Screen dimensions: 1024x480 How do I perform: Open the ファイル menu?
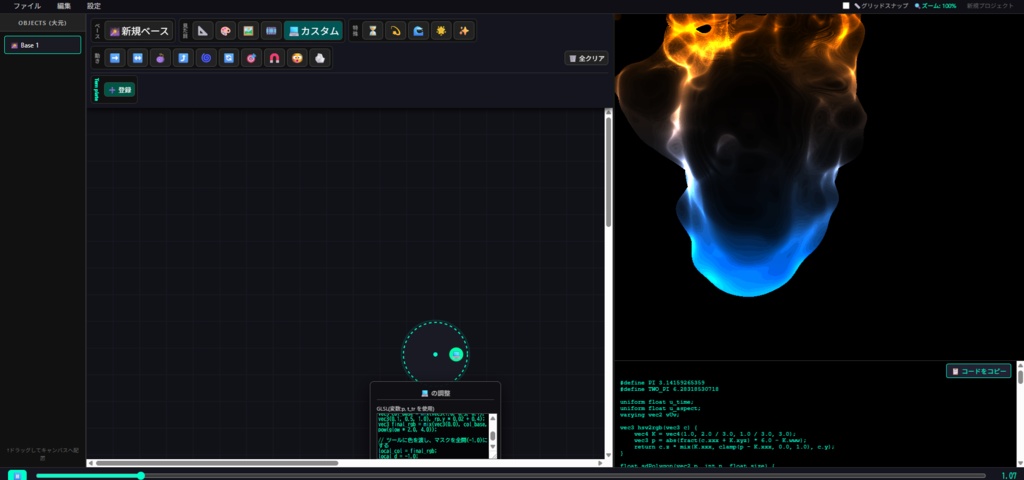[27, 6]
